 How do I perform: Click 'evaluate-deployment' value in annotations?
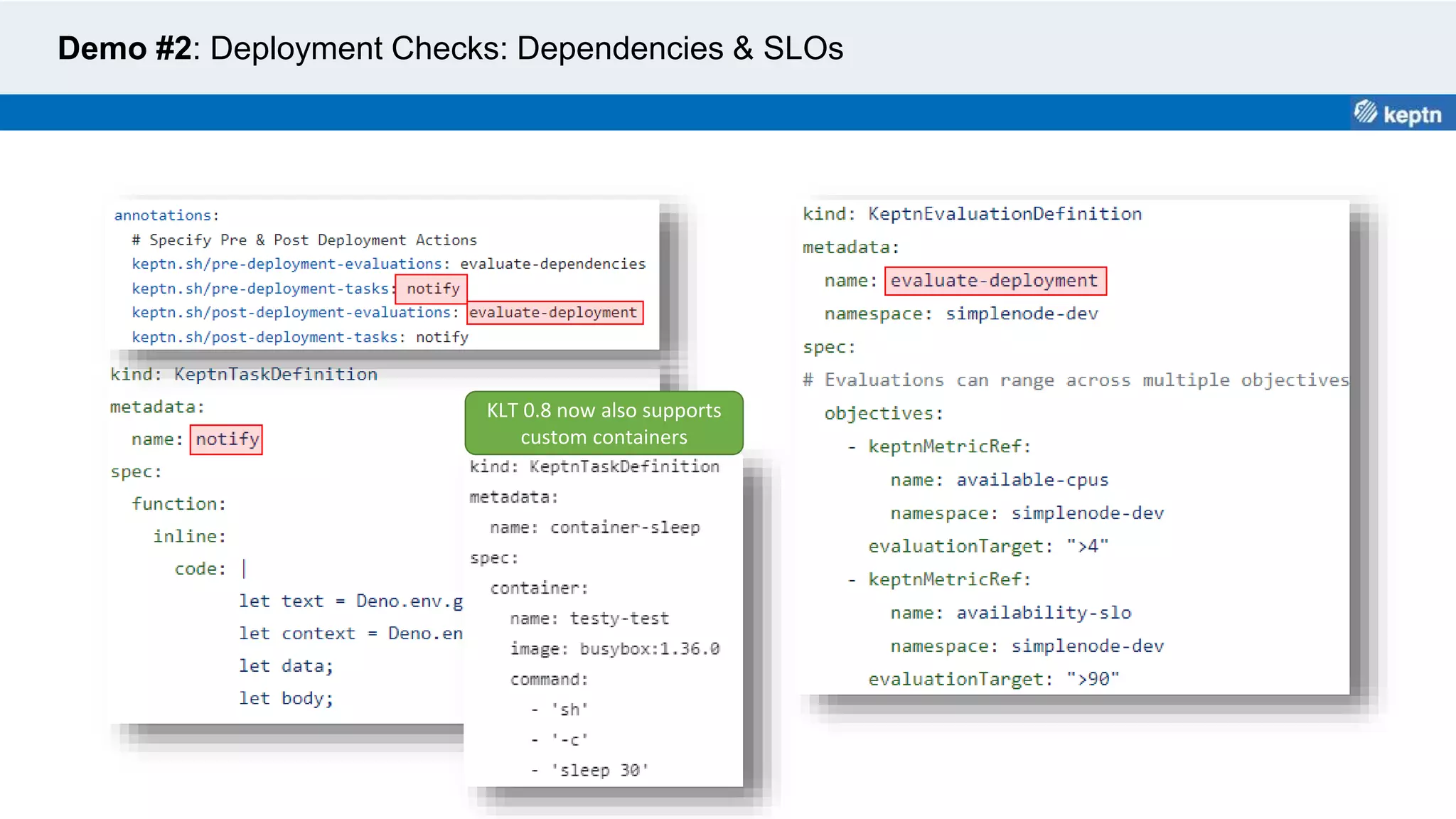pyautogui.click(x=555, y=313)
